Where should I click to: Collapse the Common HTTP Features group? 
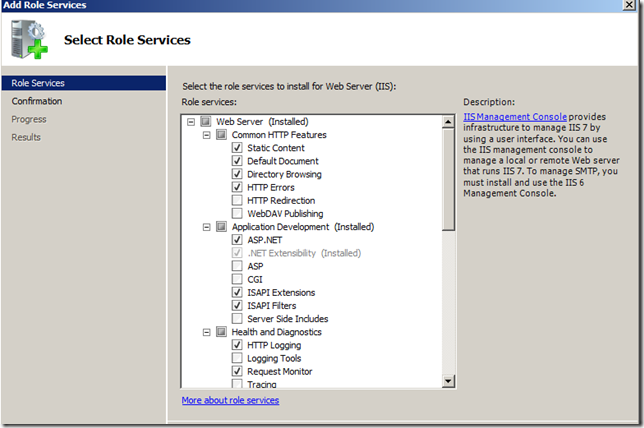coord(206,135)
